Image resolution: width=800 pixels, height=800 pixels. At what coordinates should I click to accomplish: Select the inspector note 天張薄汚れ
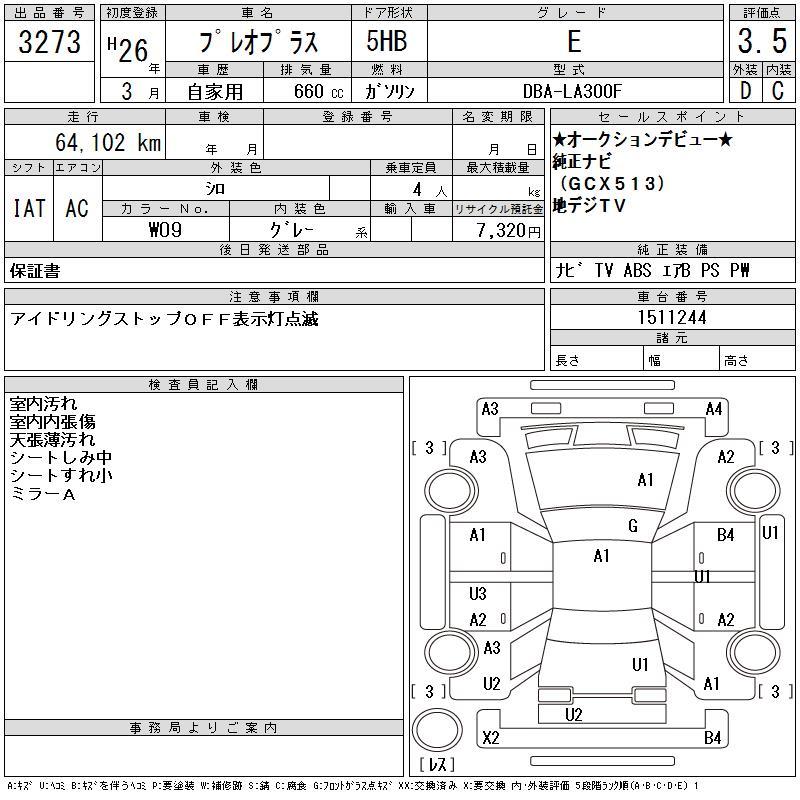click(53, 440)
